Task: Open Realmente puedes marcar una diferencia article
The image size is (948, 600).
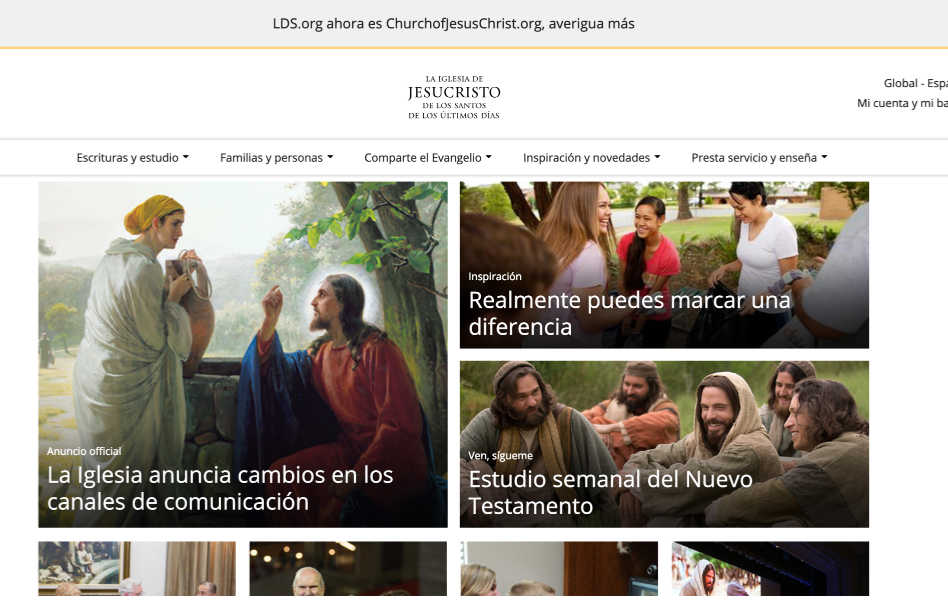Action: [x=629, y=313]
